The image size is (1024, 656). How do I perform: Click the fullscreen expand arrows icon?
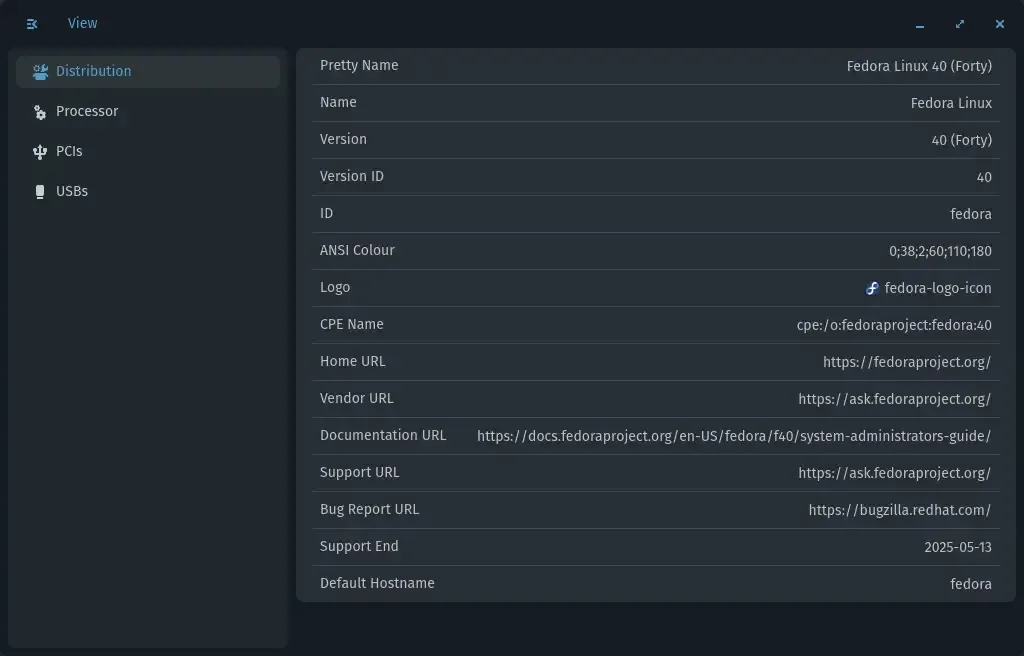pos(959,23)
